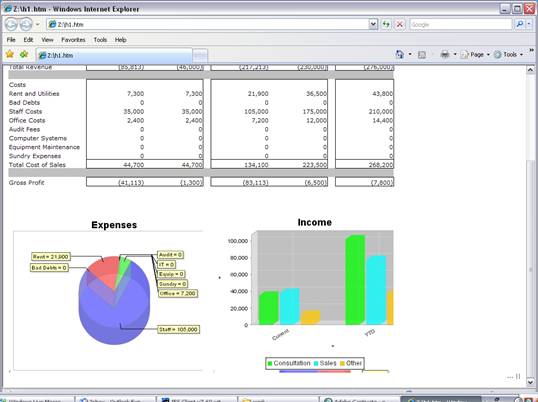Screen dimensions: 538x402
Task: Click the Internet Explorer window title icon
Action: [7, 9]
